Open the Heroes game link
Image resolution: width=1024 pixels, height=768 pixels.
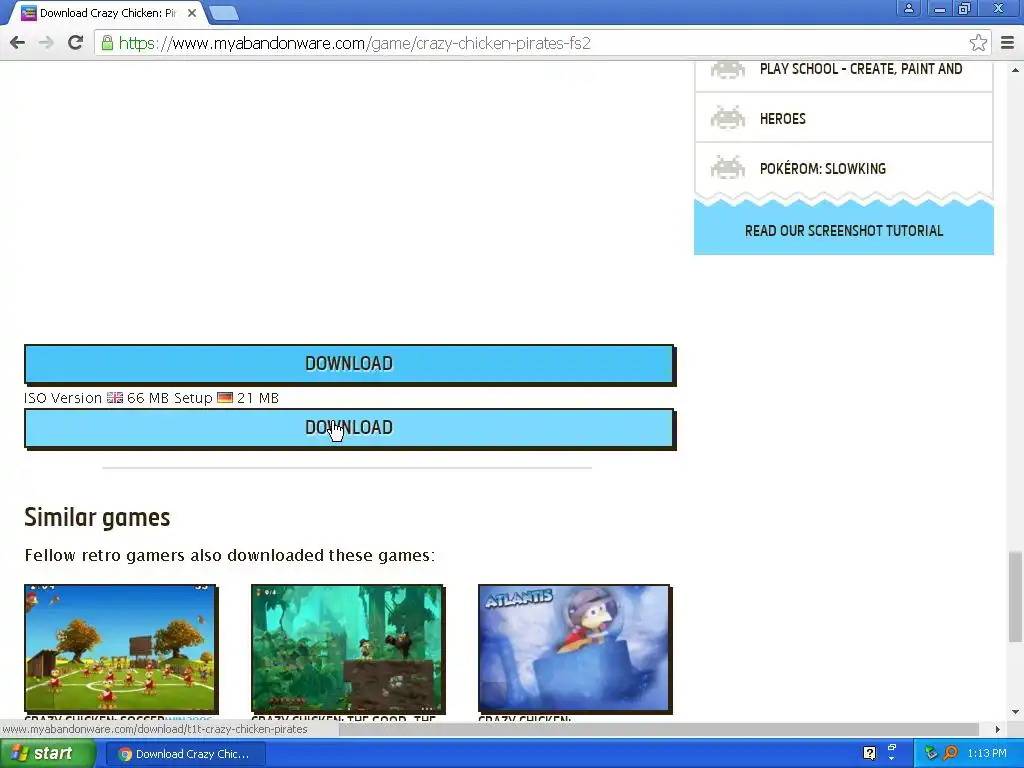coord(782,119)
